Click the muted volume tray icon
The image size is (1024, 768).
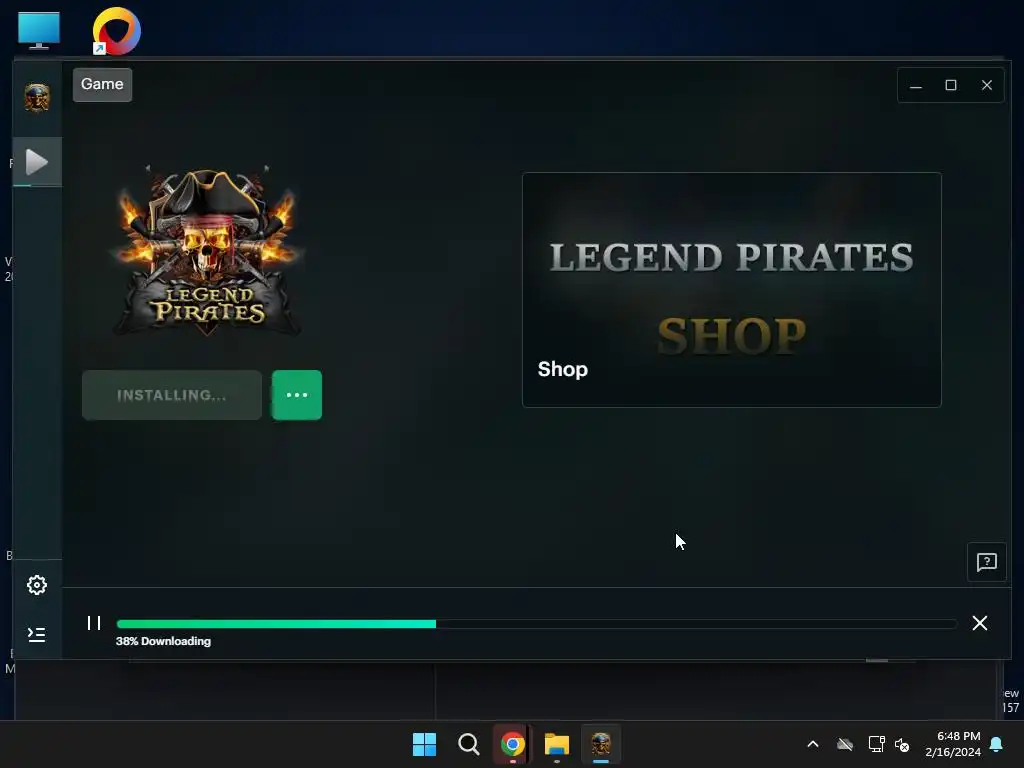(x=902, y=744)
